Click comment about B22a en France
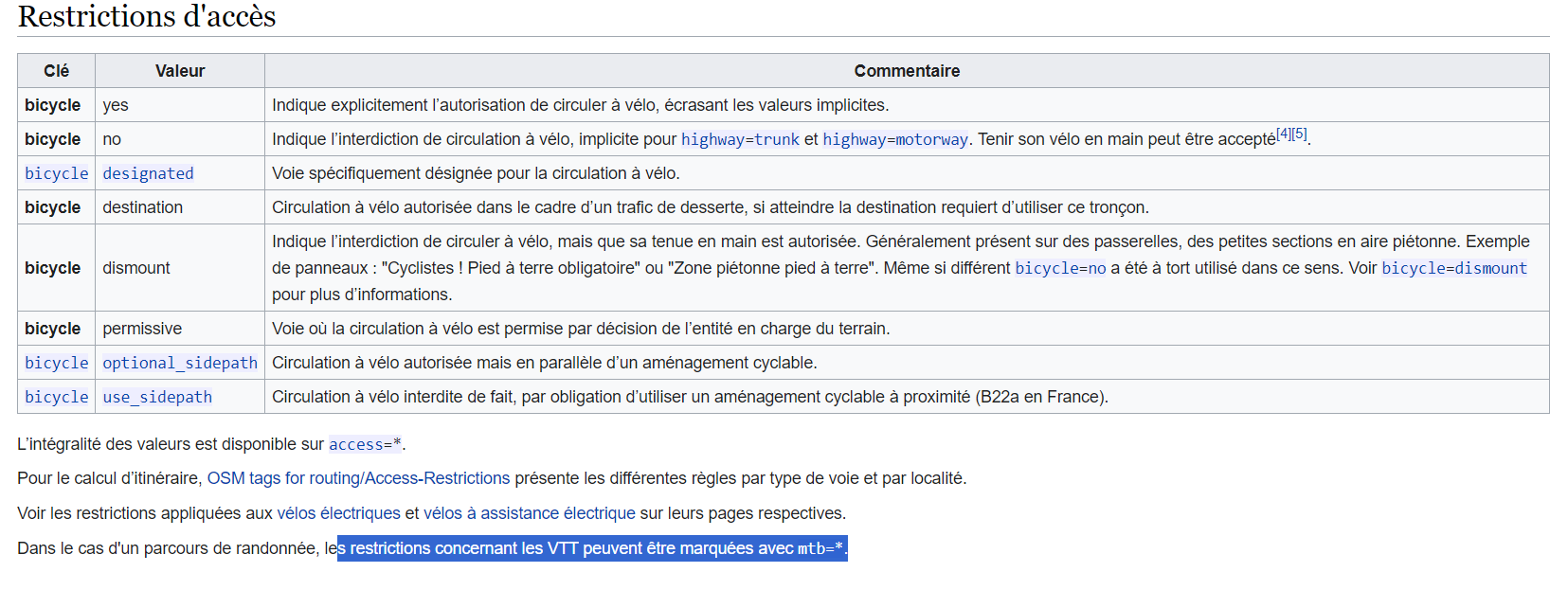The height and width of the screenshot is (590, 1568). pos(690,397)
